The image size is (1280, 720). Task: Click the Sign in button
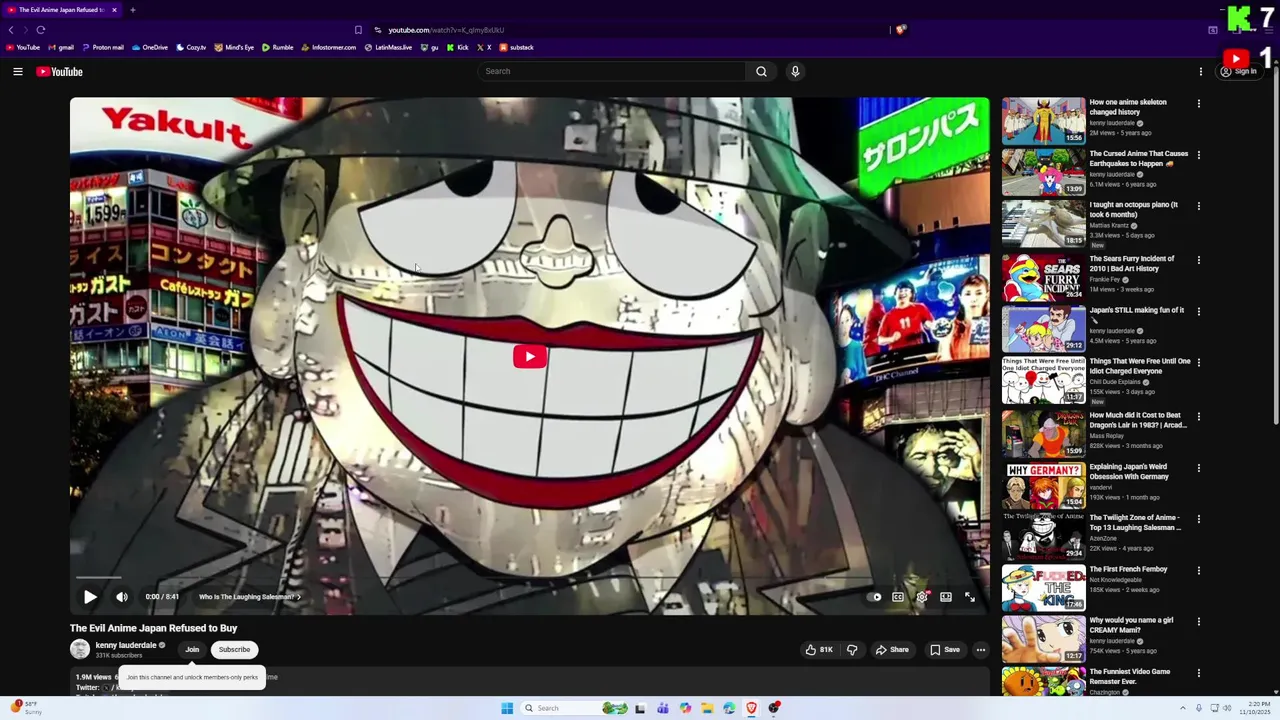coord(1238,71)
